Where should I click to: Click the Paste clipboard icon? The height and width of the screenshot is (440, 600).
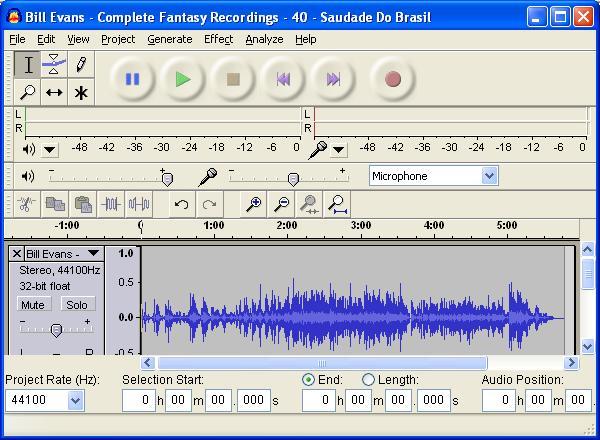click(x=83, y=204)
